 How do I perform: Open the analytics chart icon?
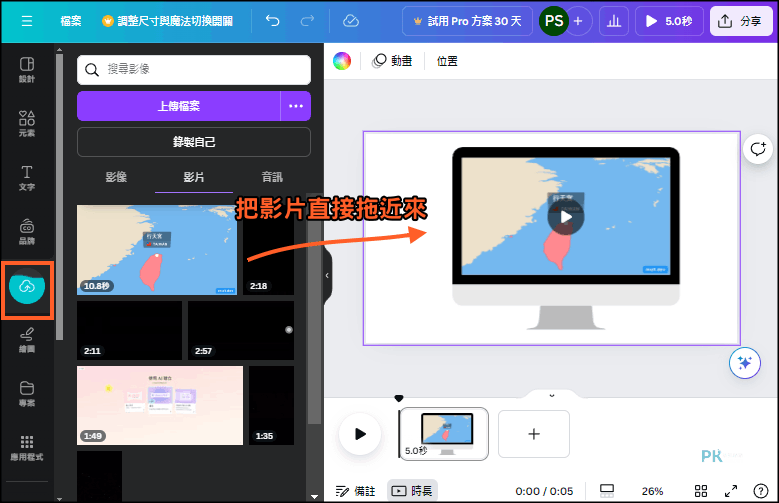(614, 21)
